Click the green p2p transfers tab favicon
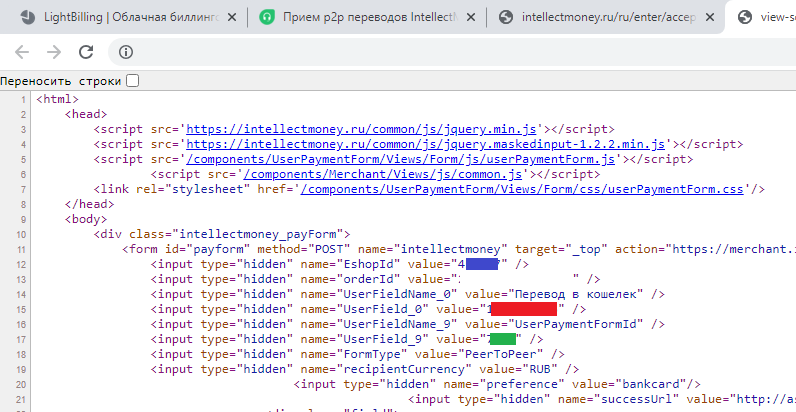This screenshot has width=796, height=412. click(x=267, y=17)
